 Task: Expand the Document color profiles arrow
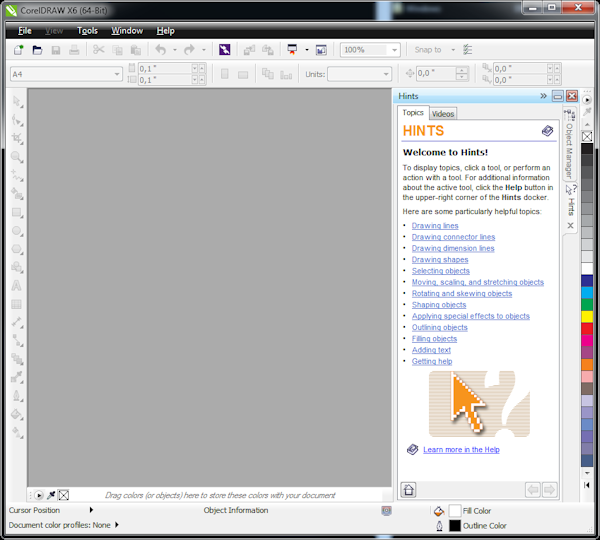click(x=117, y=524)
